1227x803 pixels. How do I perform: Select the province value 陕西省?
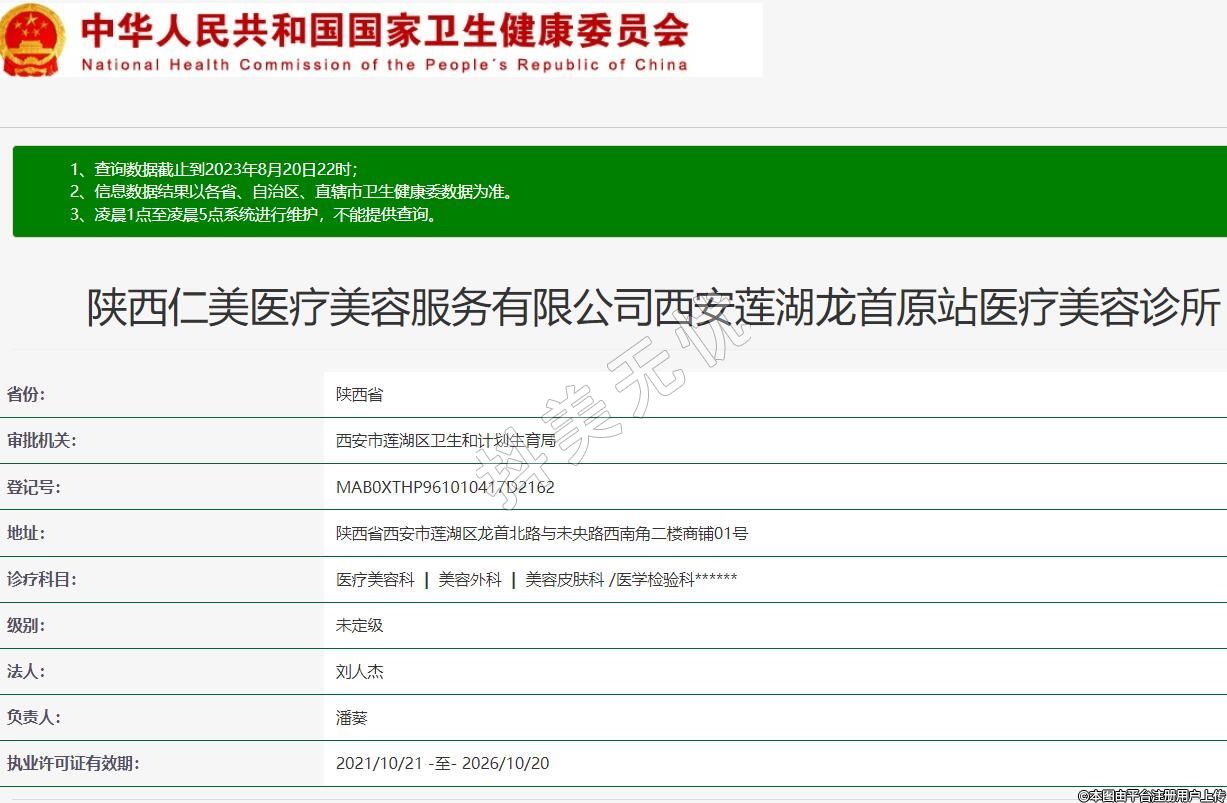click(x=359, y=395)
